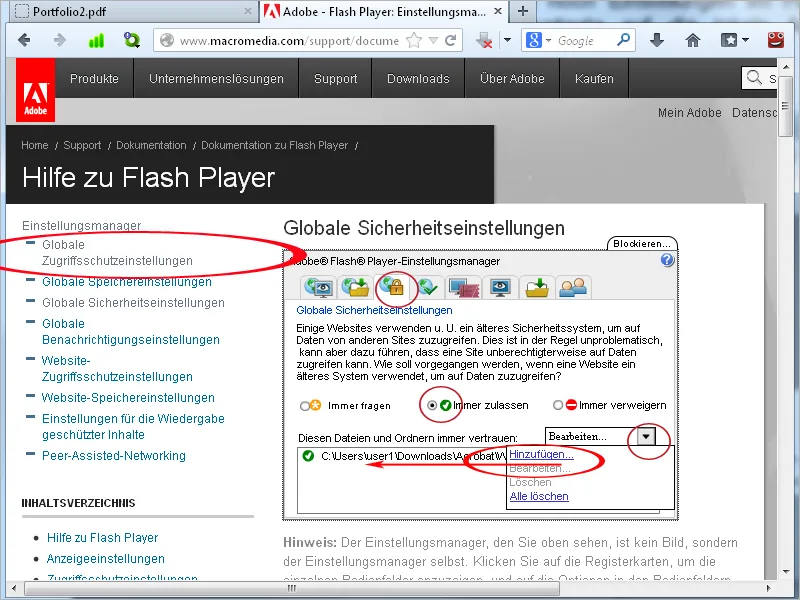Image resolution: width=800 pixels, height=600 pixels.
Task: Open the global privacy settings tab with eye icon
Action: point(319,287)
